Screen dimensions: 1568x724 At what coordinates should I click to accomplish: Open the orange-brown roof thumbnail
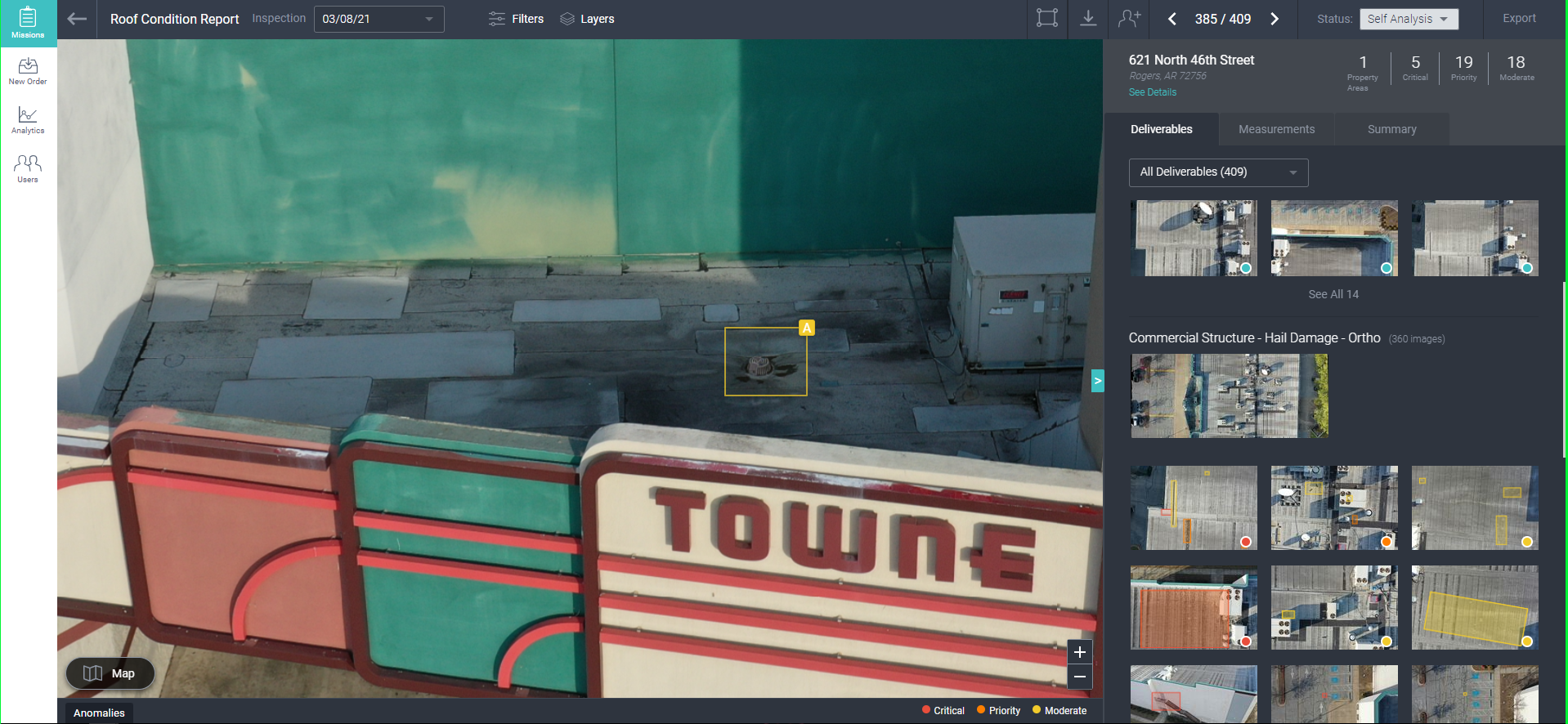coord(1194,607)
